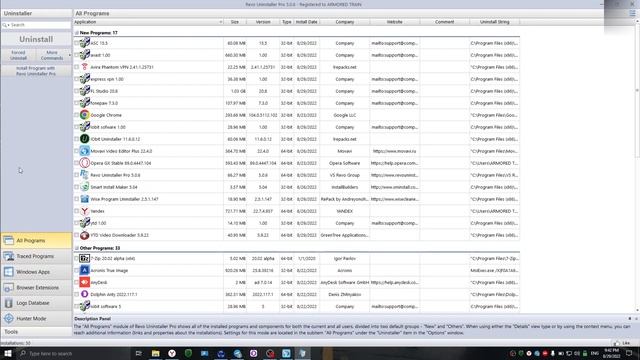Sort the list by the Version column

(x=263, y=22)
